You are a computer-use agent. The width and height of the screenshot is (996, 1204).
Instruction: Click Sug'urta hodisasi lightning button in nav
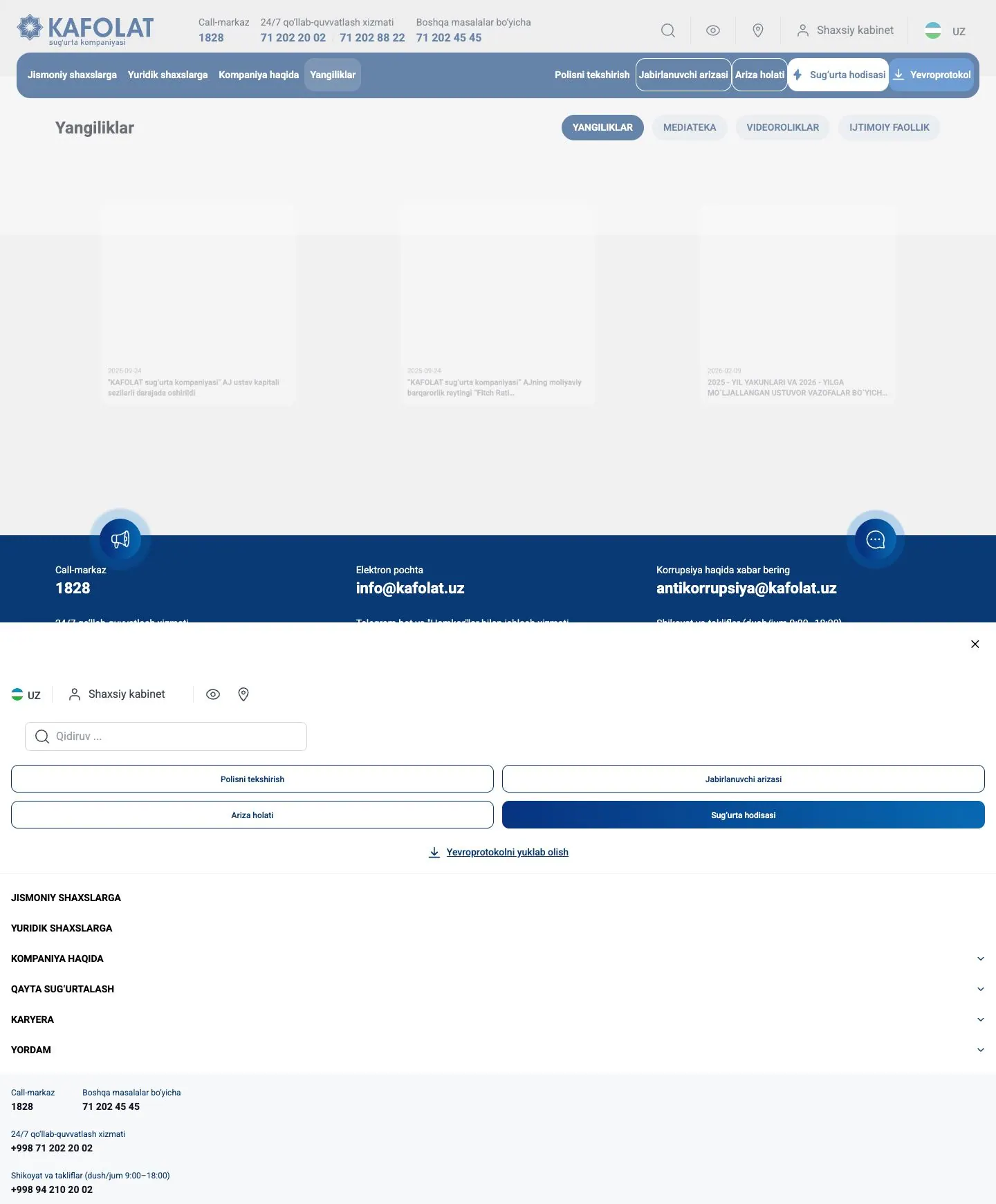[x=838, y=75]
